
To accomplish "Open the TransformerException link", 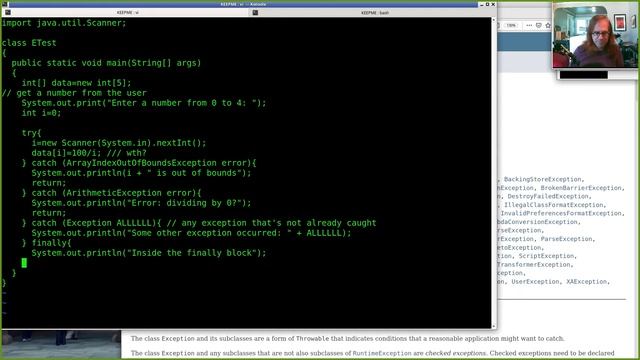I will click(x=534, y=264).
